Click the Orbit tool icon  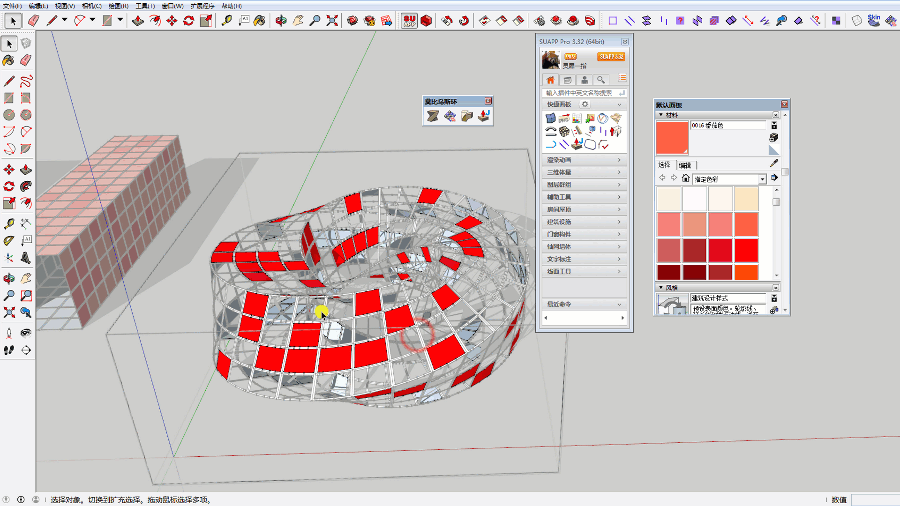pos(280,20)
